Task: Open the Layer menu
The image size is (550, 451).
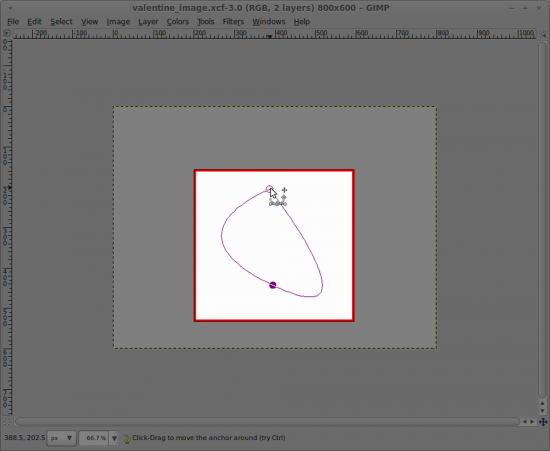Action: pos(148,22)
